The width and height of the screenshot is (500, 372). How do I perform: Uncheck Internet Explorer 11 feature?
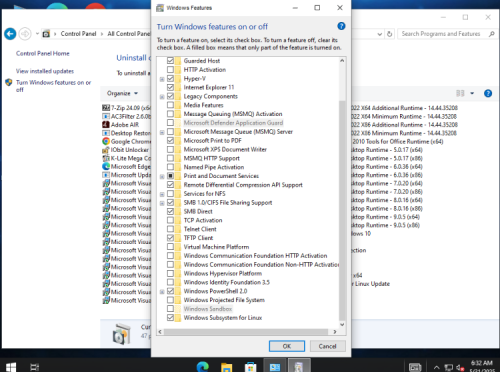[x=170, y=87]
